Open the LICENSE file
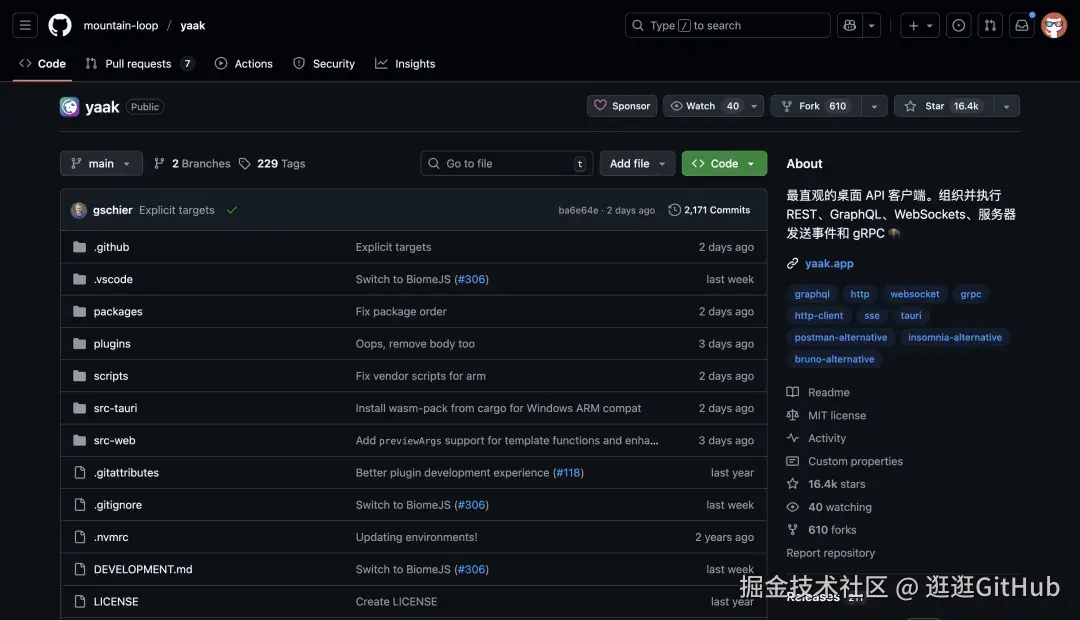Screen dimensions: 1080x620 [116, 601]
